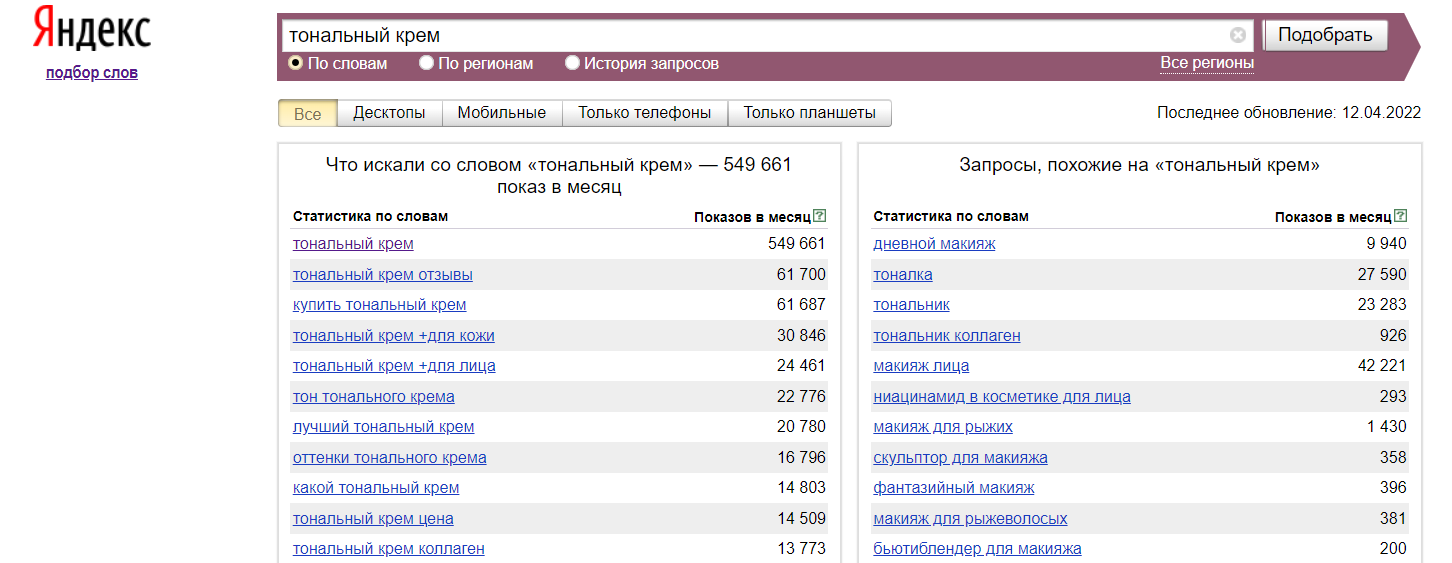Image resolution: width=1452 pixels, height=563 pixels.
Task: Open the 'Все регионы' region selector
Action: click(x=1207, y=63)
